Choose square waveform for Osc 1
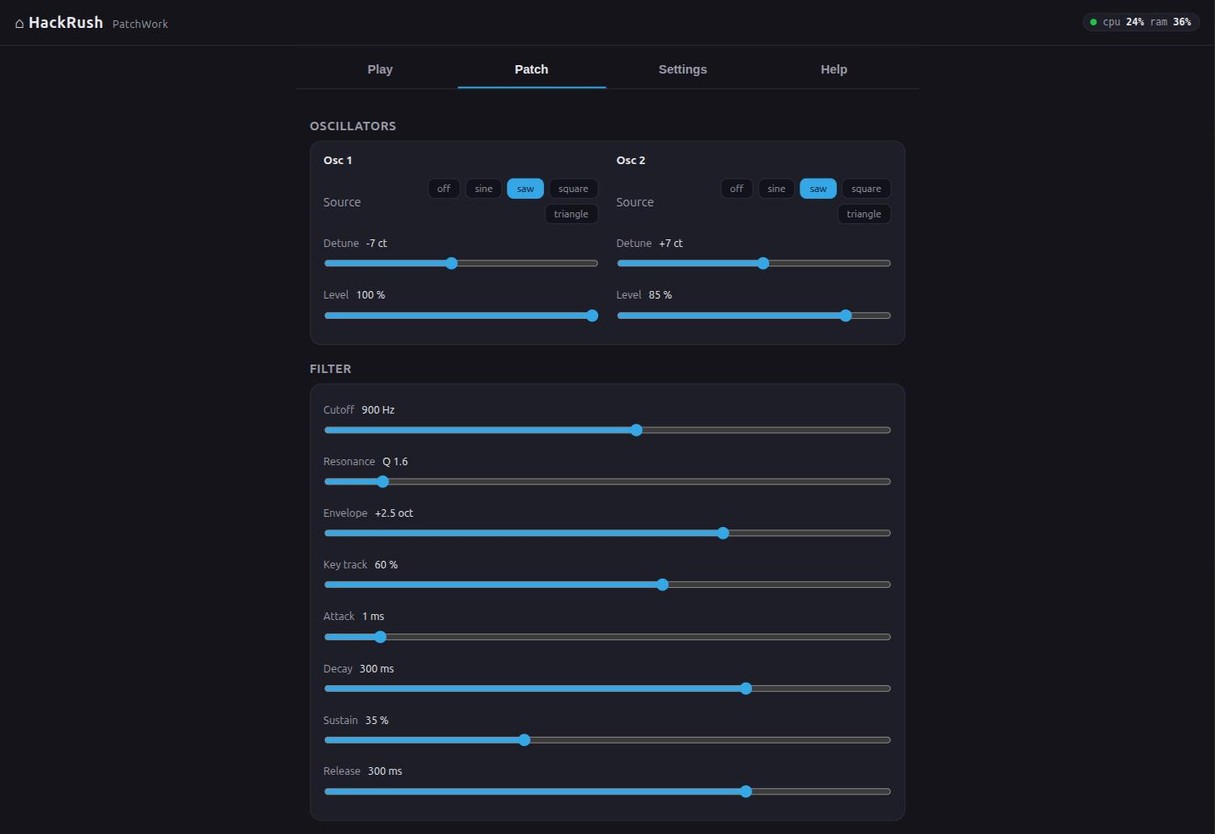1215x834 pixels. pos(573,188)
